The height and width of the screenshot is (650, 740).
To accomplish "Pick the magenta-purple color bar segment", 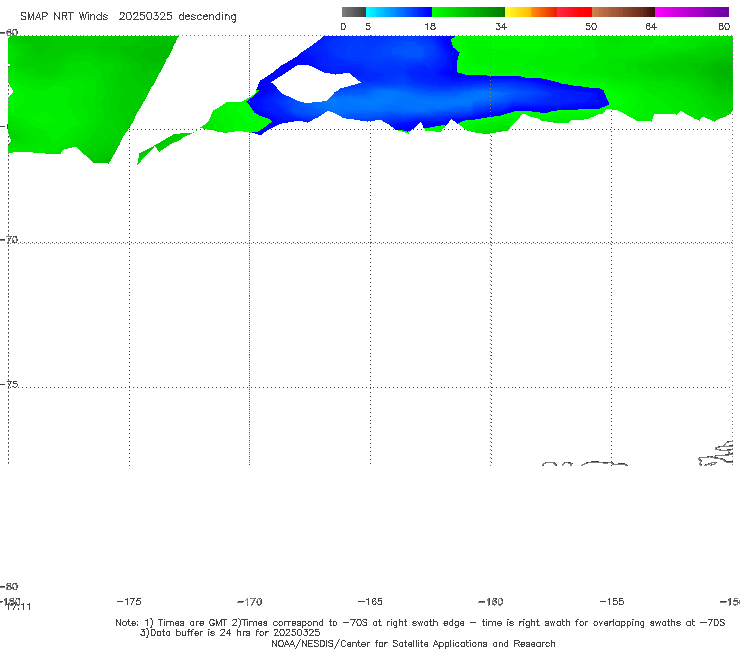I will pos(692,12).
